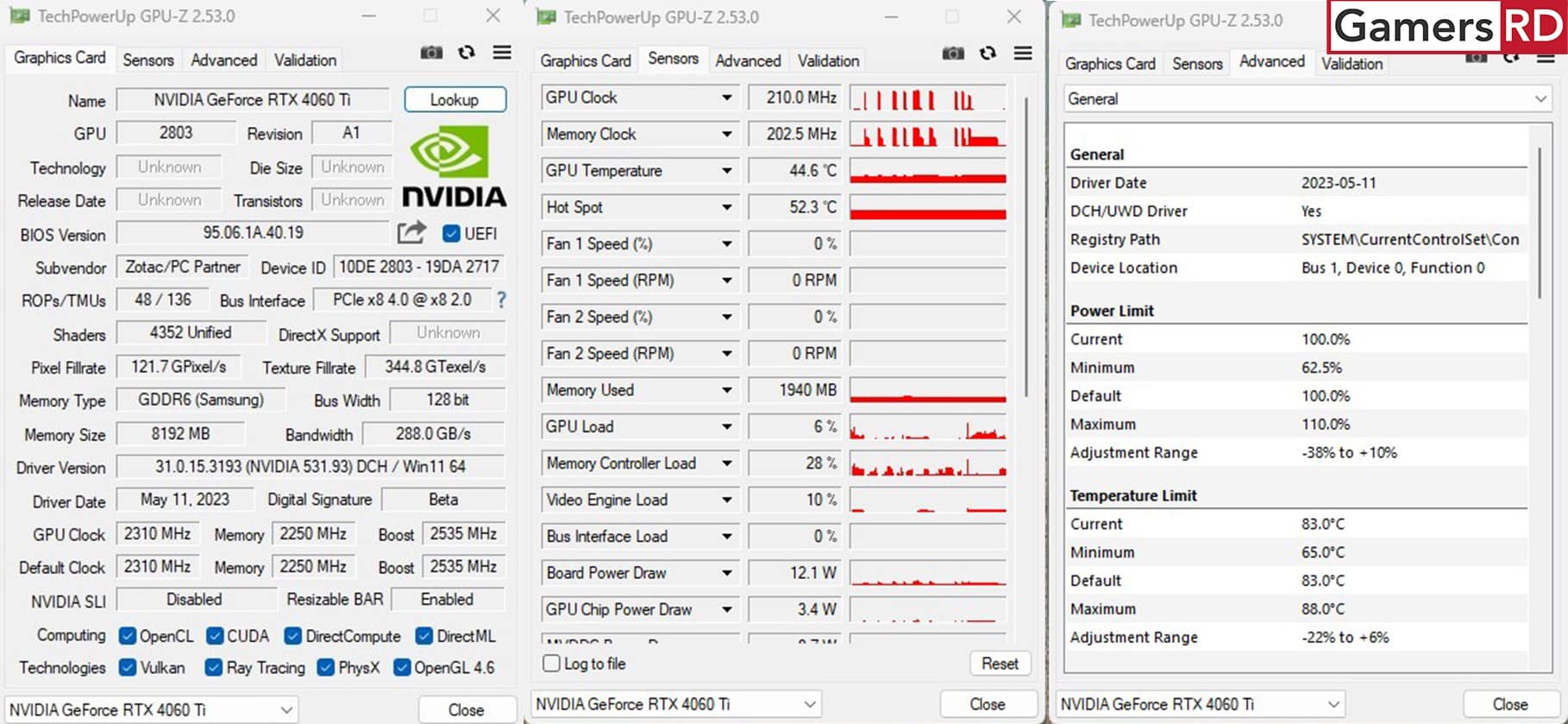Open GPU Temperature sensor dropdown
The image size is (1568, 724).
pyautogui.click(x=727, y=171)
